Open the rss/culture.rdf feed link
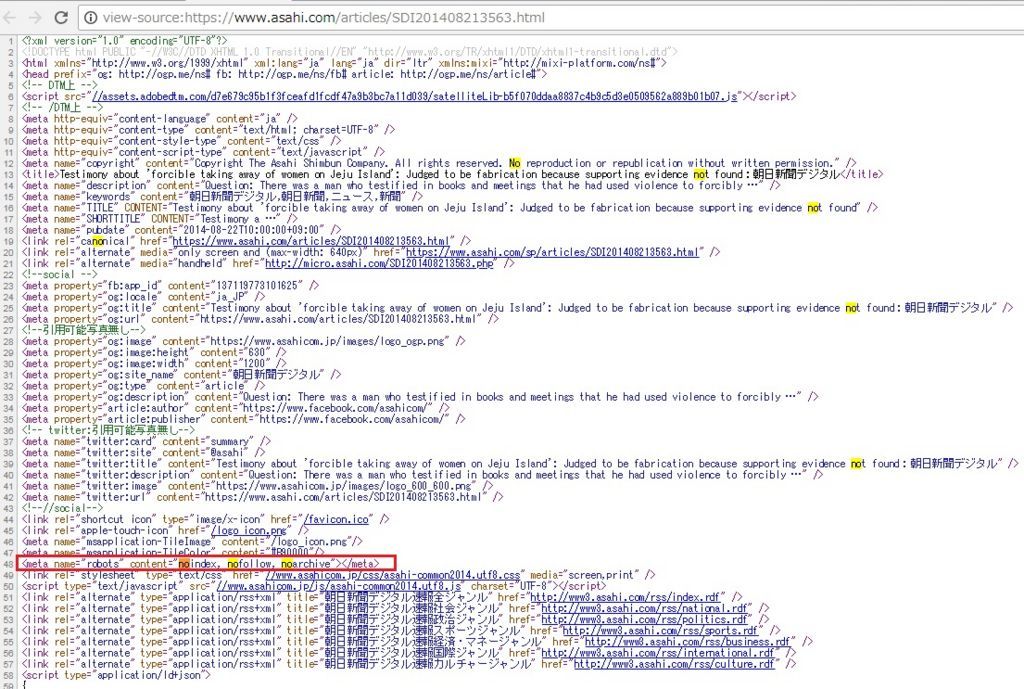The width and height of the screenshot is (1024, 689). [673, 664]
